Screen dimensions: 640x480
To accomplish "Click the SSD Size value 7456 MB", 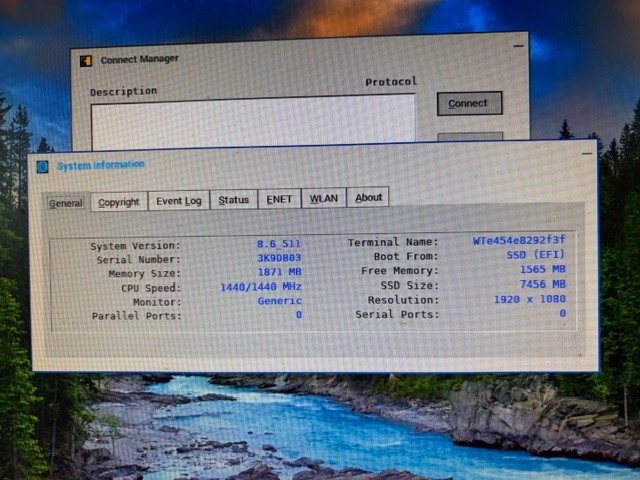I will pyautogui.click(x=542, y=284).
